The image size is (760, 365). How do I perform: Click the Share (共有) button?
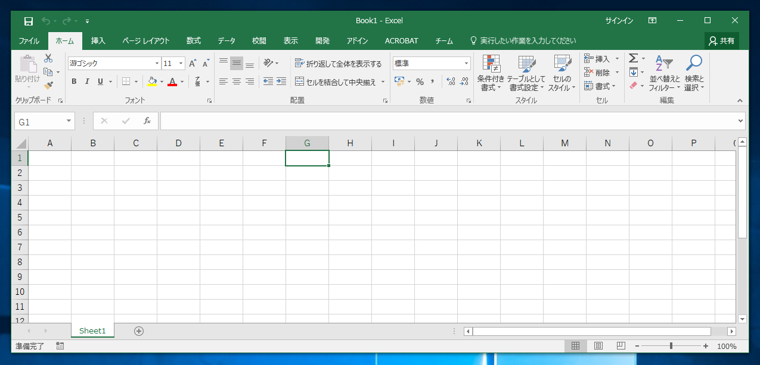tap(721, 41)
